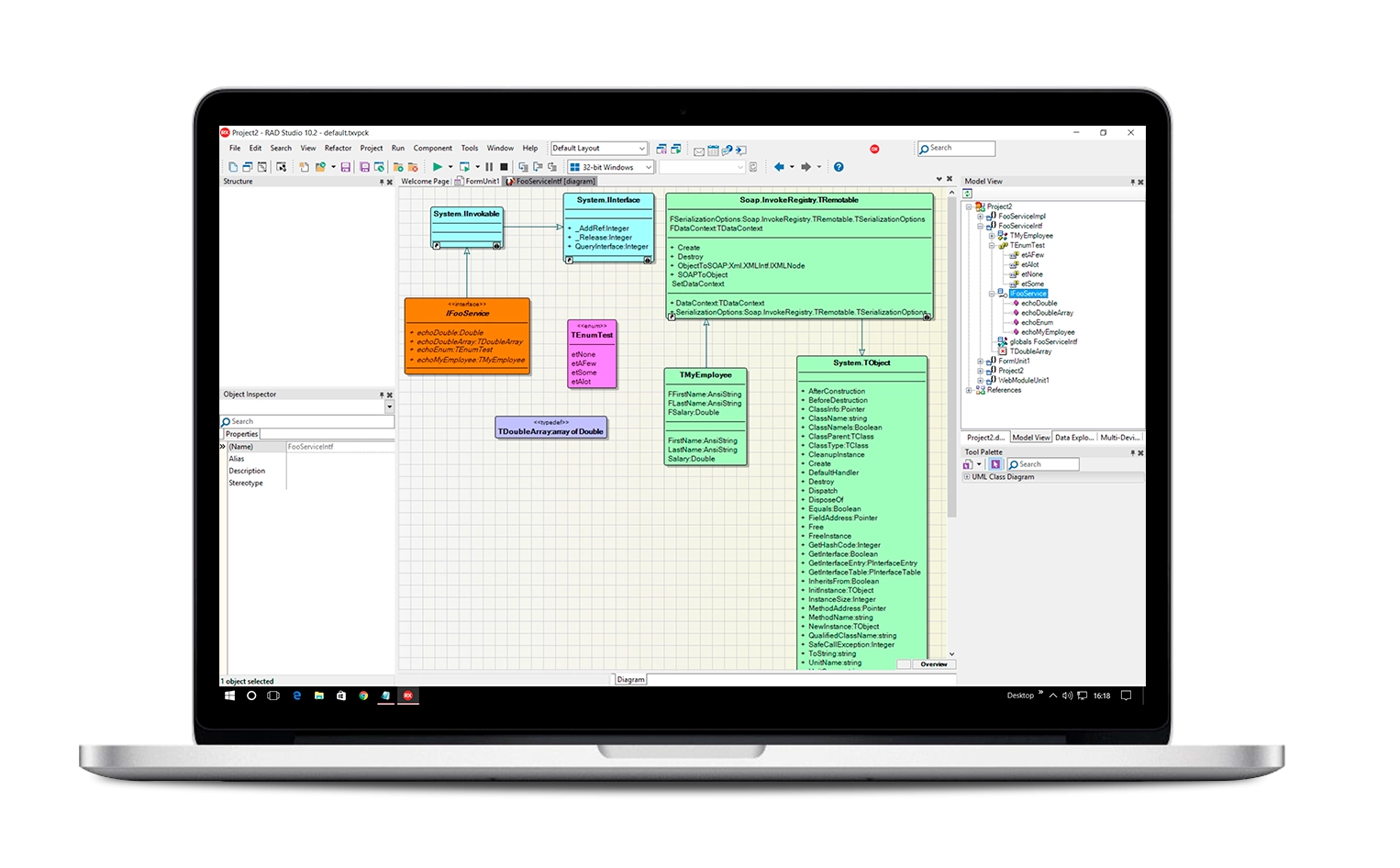Select echoDoubleArray in Model View tree
The height and width of the screenshot is (868, 1400).
pos(1047,313)
